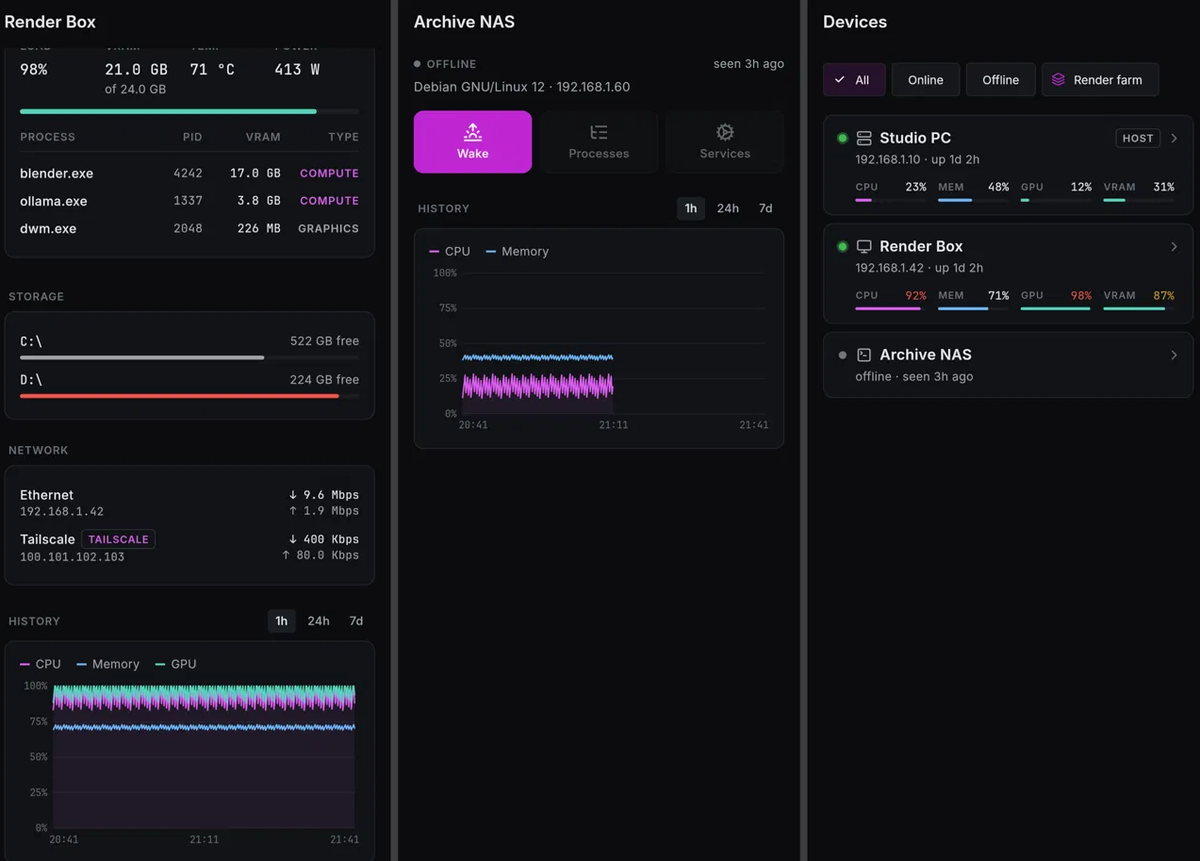Click the Archive NAS terminal icon in Devices
This screenshot has width=1200, height=861.
[x=864, y=355]
